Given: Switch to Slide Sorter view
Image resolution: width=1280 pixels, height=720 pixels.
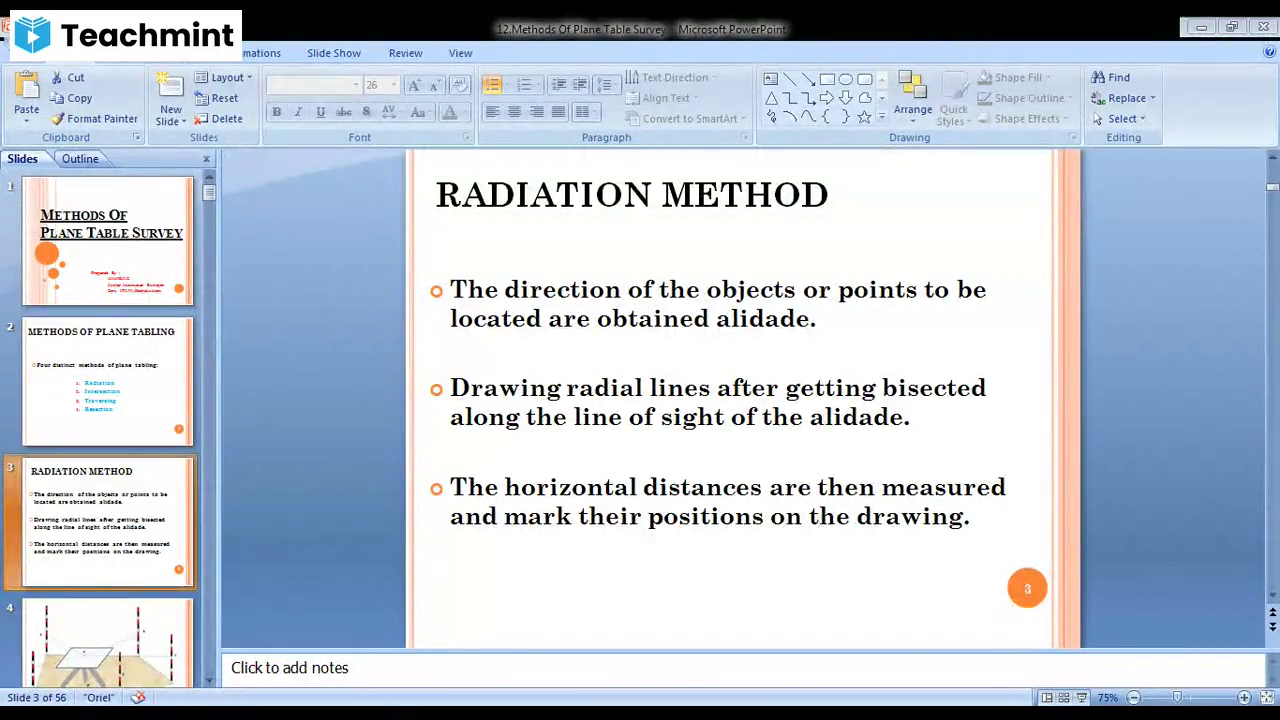Looking at the screenshot, I should (1064, 698).
